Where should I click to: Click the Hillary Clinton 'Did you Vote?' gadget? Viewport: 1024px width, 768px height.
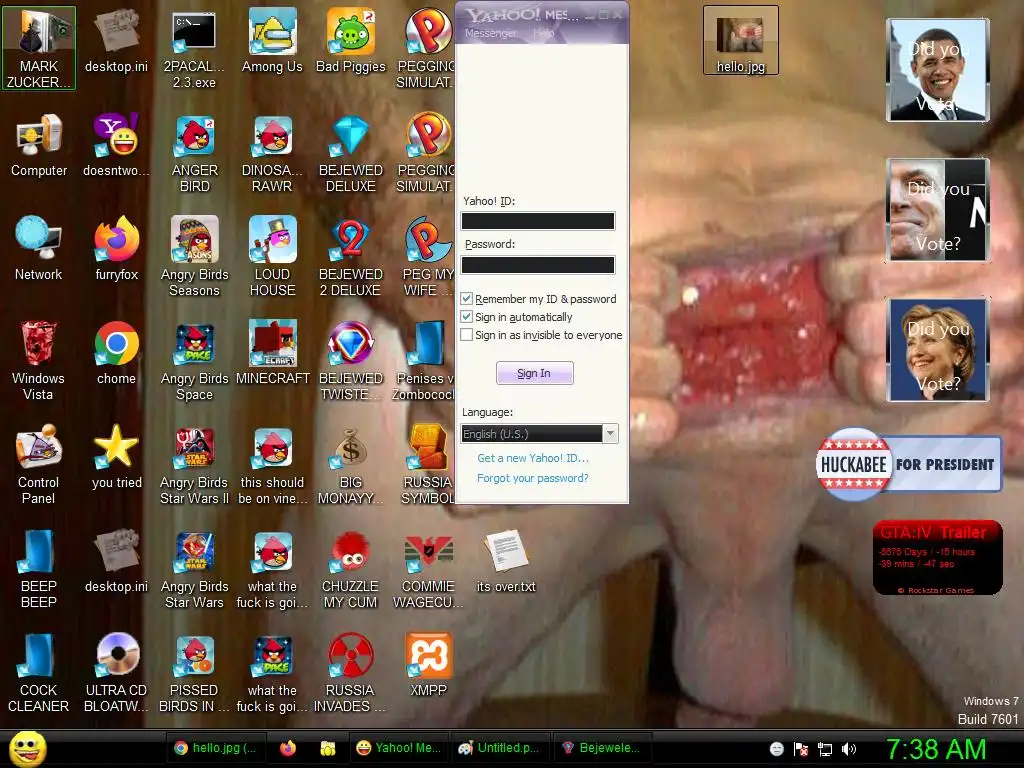pyautogui.click(x=938, y=350)
